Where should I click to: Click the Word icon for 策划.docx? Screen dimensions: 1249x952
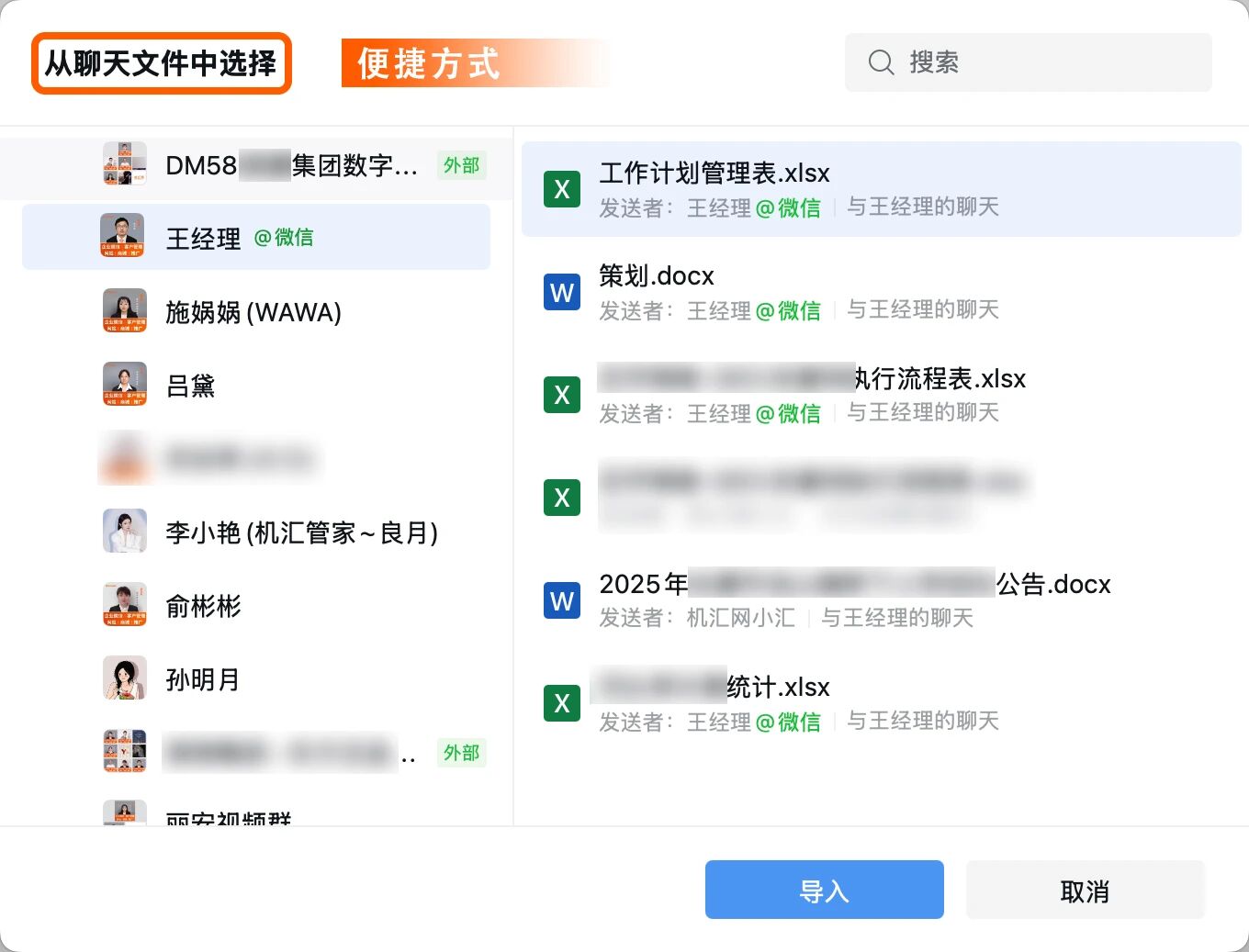point(562,292)
